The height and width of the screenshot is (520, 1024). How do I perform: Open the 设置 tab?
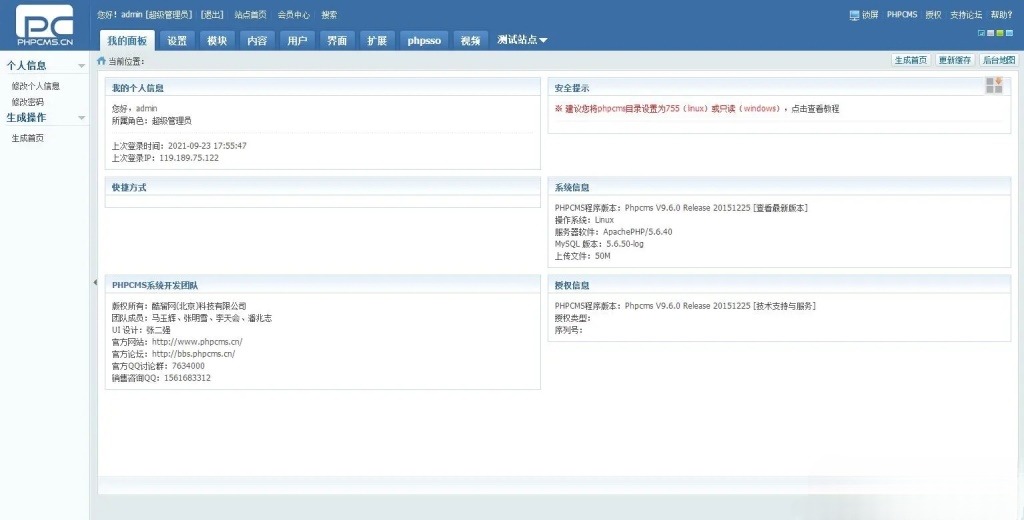(177, 41)
